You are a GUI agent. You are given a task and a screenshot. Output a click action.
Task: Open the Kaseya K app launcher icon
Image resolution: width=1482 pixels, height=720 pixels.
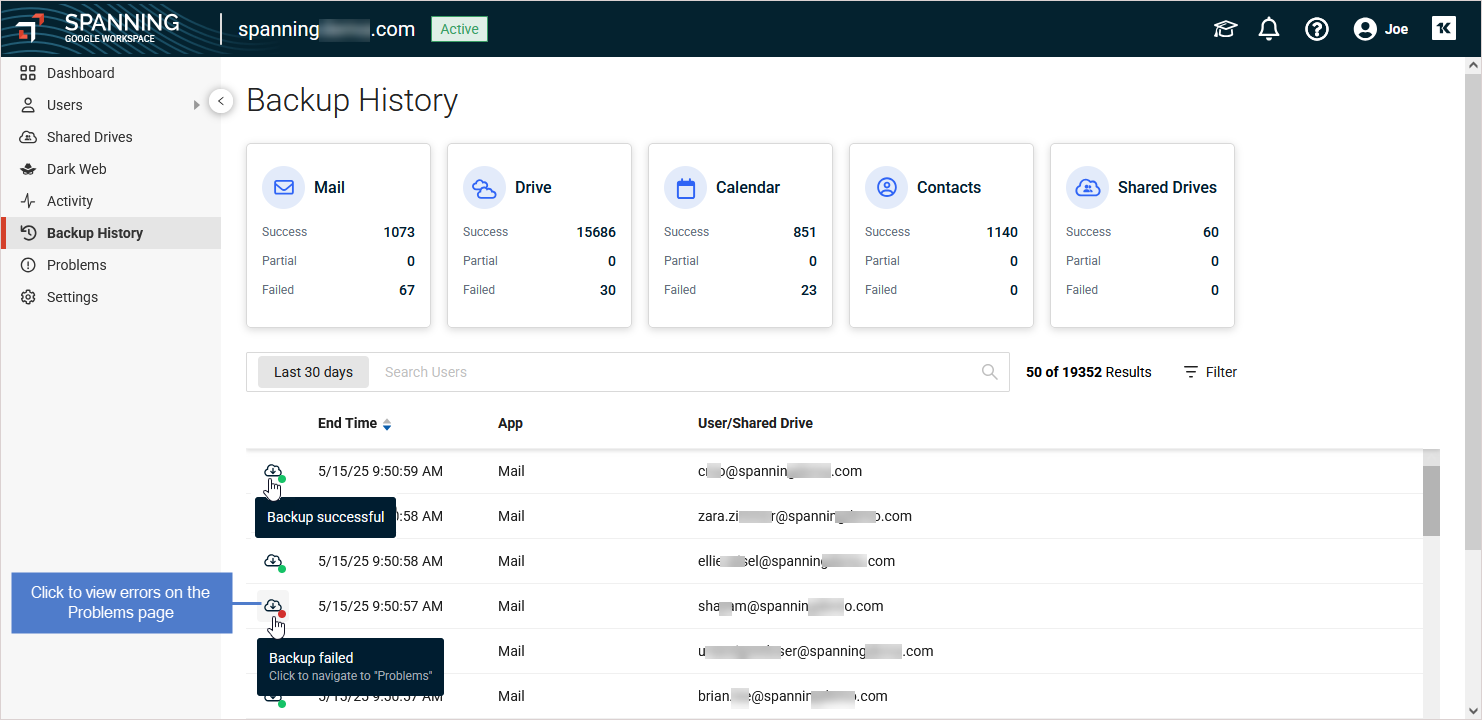1443,28
